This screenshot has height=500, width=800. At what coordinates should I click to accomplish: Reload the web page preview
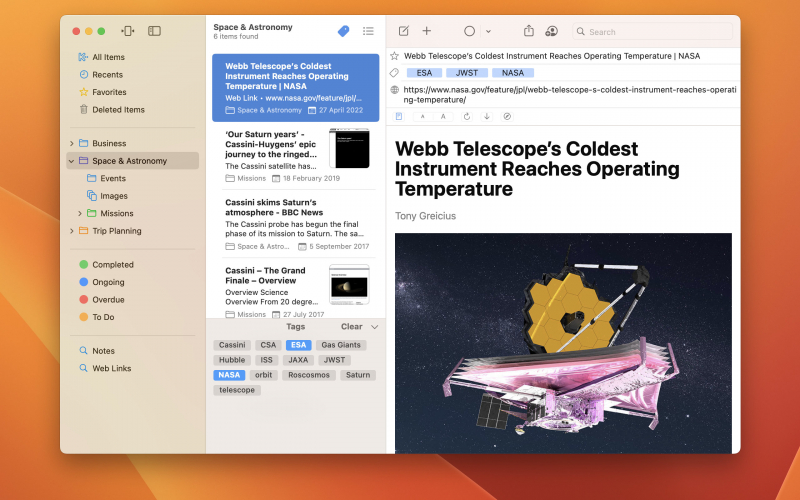(x=466, y=116)
